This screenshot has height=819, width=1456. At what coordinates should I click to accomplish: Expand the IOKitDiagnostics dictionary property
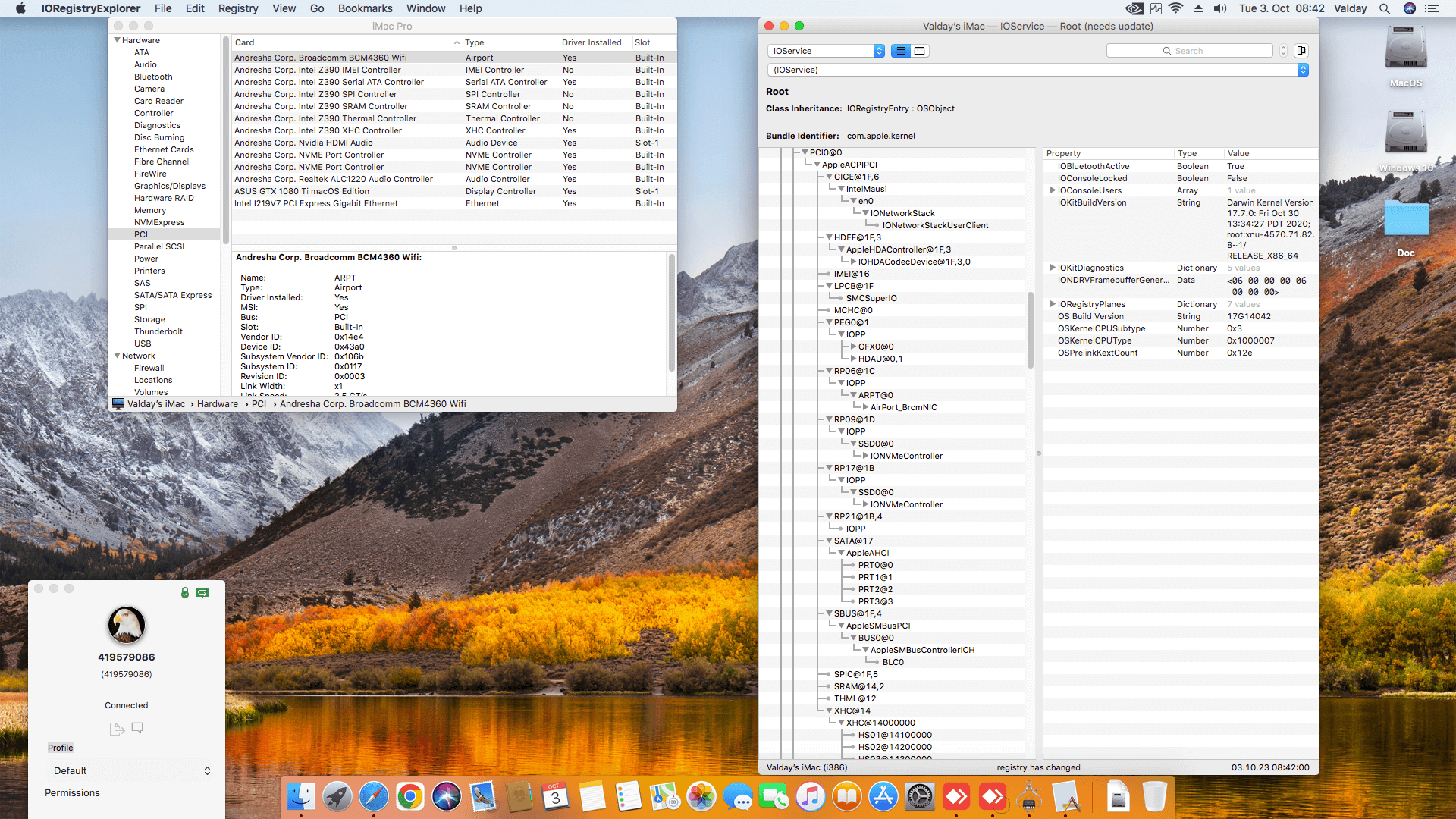click(1053, 268)
